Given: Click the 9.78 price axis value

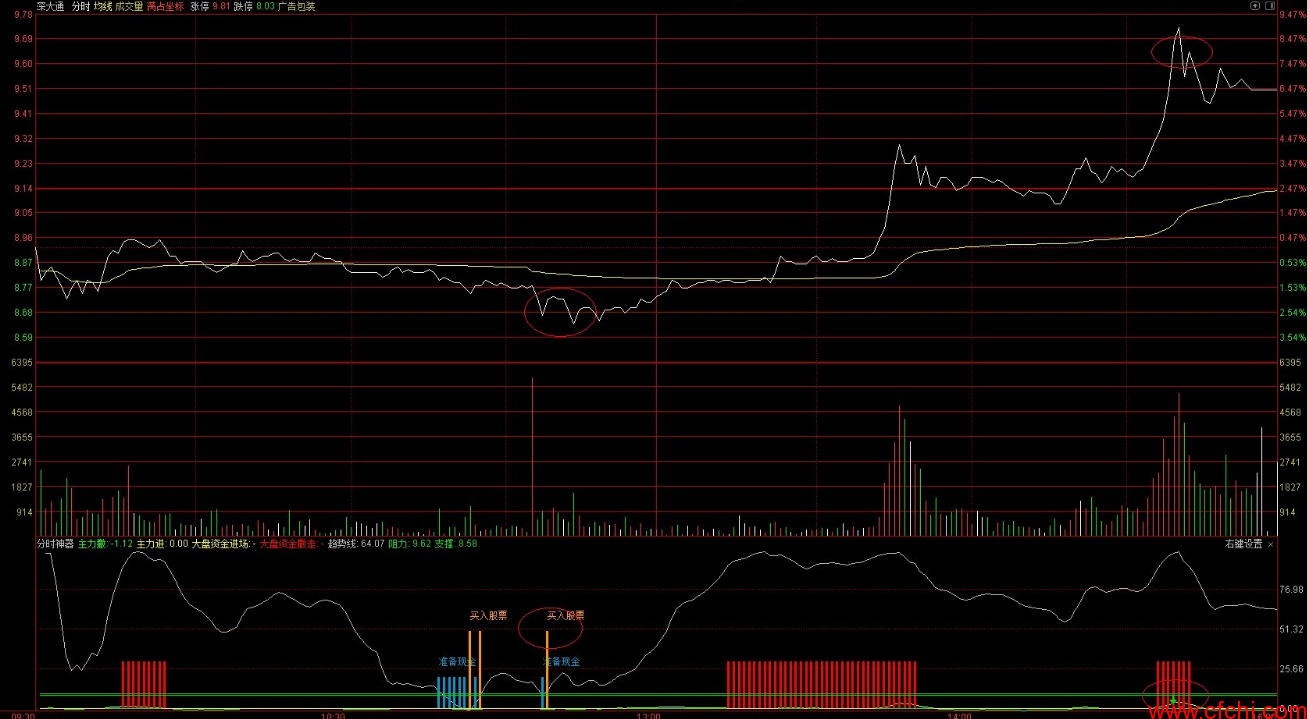Looking at the screenshot, I should click(x=22, y=15).
